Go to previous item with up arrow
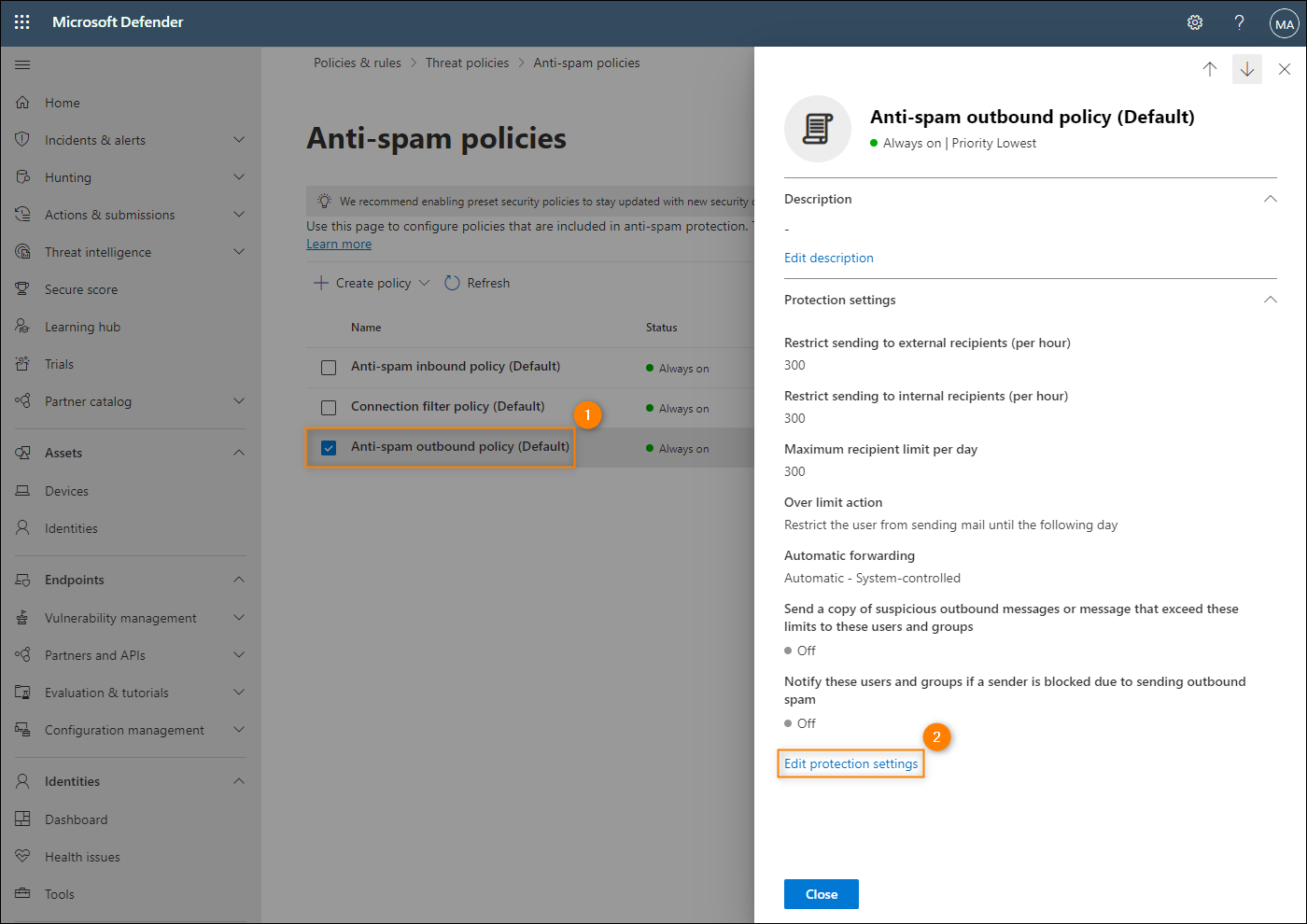The image size is (1307, 924). (x=1210, y=69)
